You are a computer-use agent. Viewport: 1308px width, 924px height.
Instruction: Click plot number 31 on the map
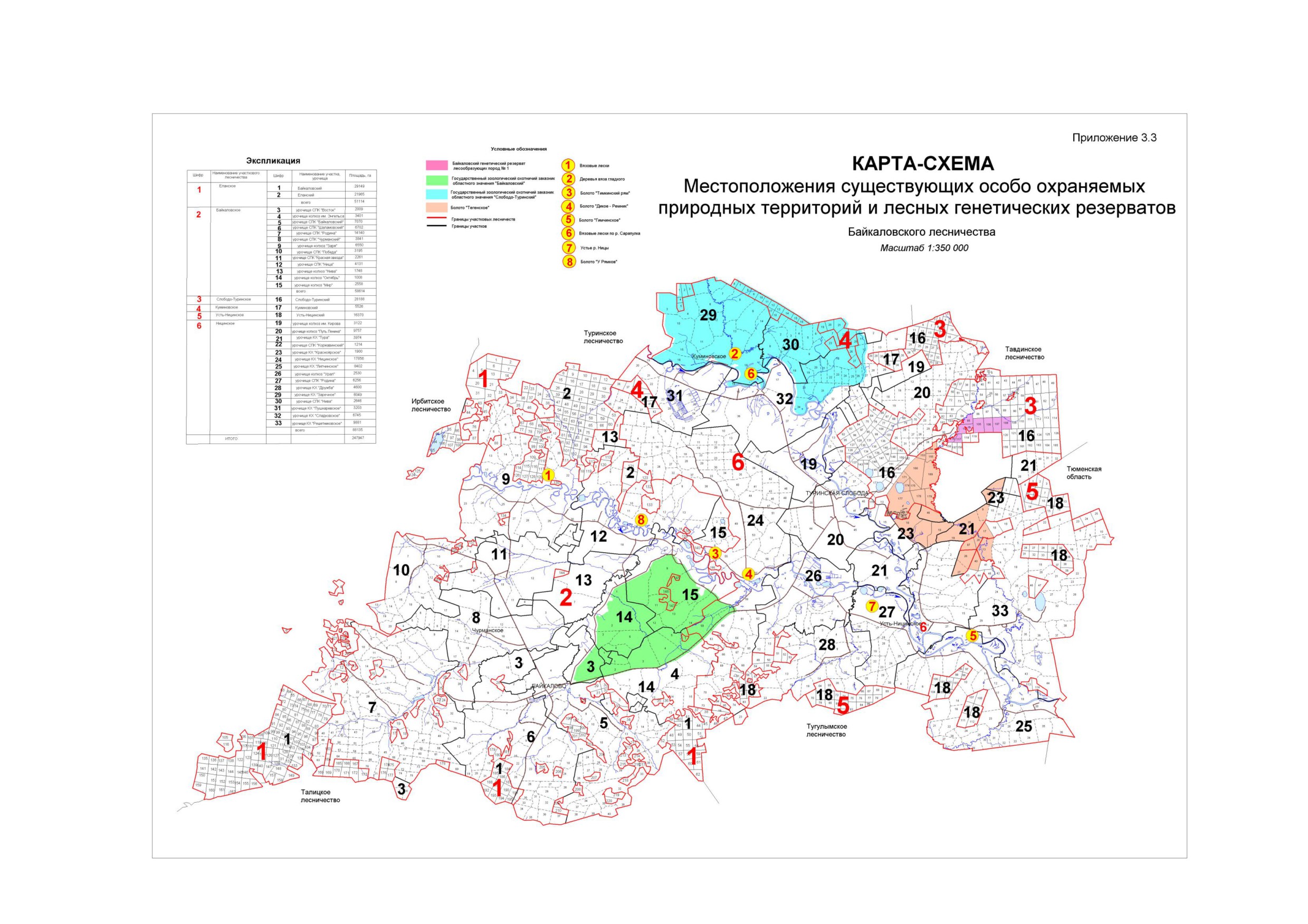click(x=674, y=394)
